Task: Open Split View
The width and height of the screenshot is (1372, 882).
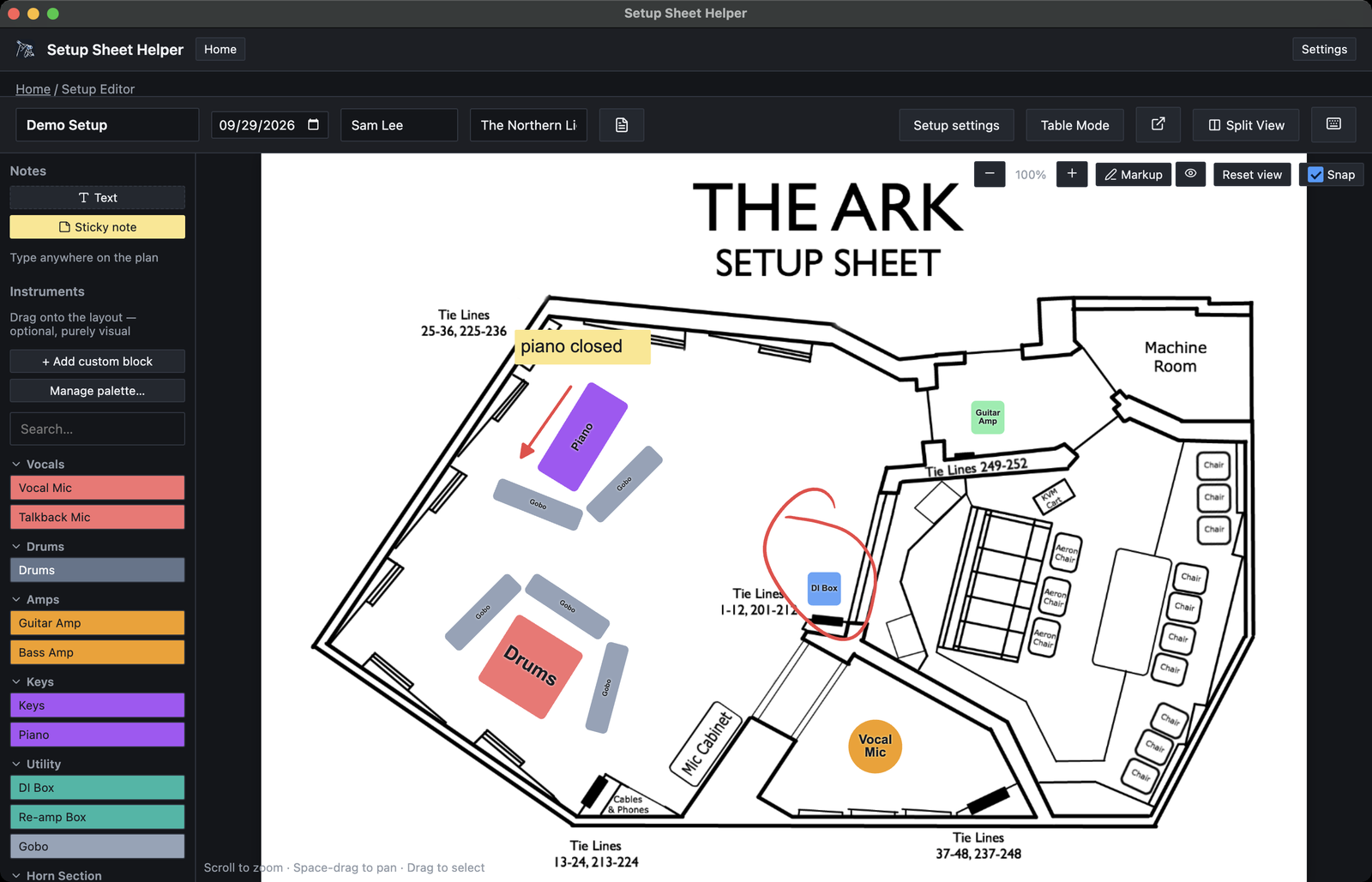Action: click(x=1246, y=125)
